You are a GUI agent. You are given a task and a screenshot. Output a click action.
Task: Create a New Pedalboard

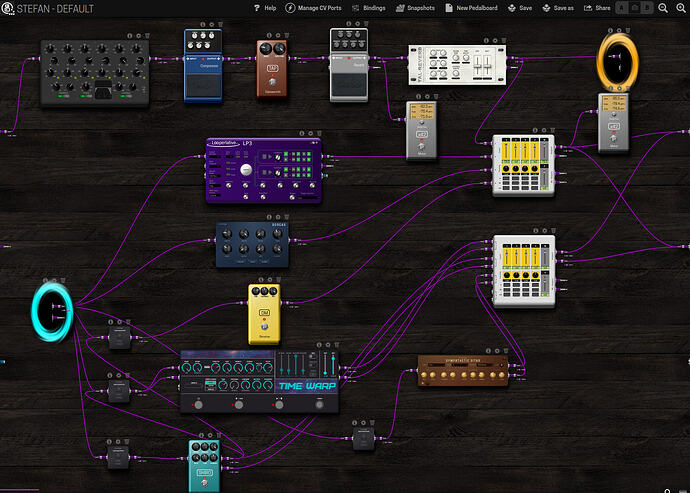click(x=471, y=8)
